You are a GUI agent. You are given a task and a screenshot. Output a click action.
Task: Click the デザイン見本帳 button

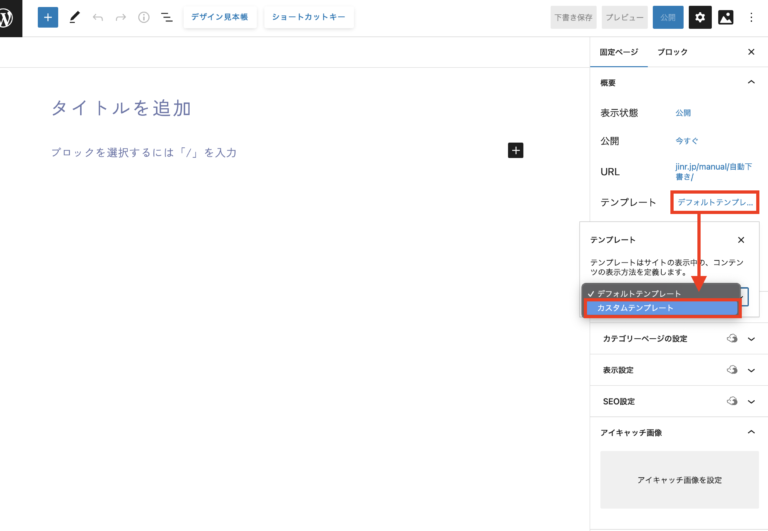click(x=220, y=18)
